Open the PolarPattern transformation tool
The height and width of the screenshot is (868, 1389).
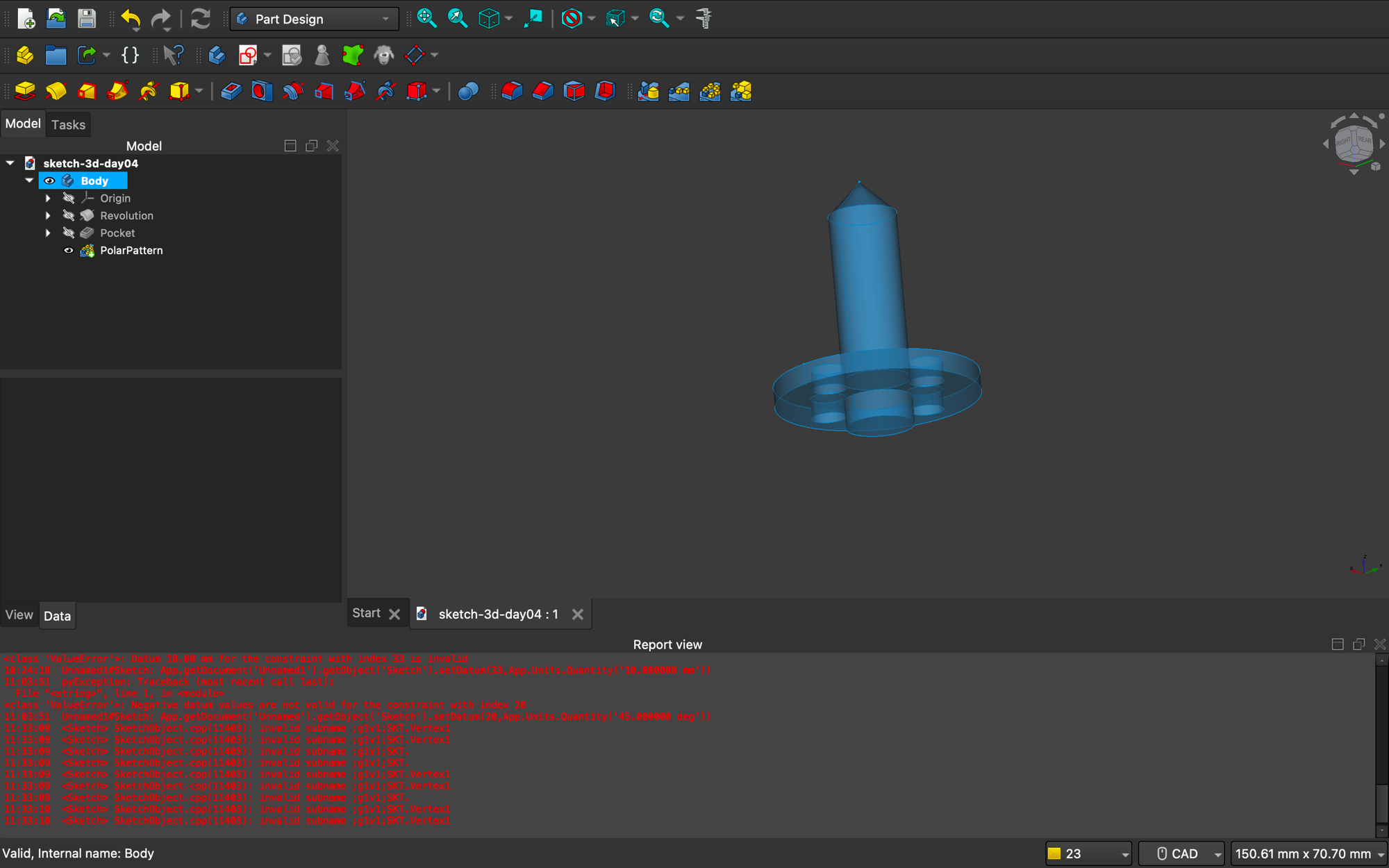[x=710, y=90]
